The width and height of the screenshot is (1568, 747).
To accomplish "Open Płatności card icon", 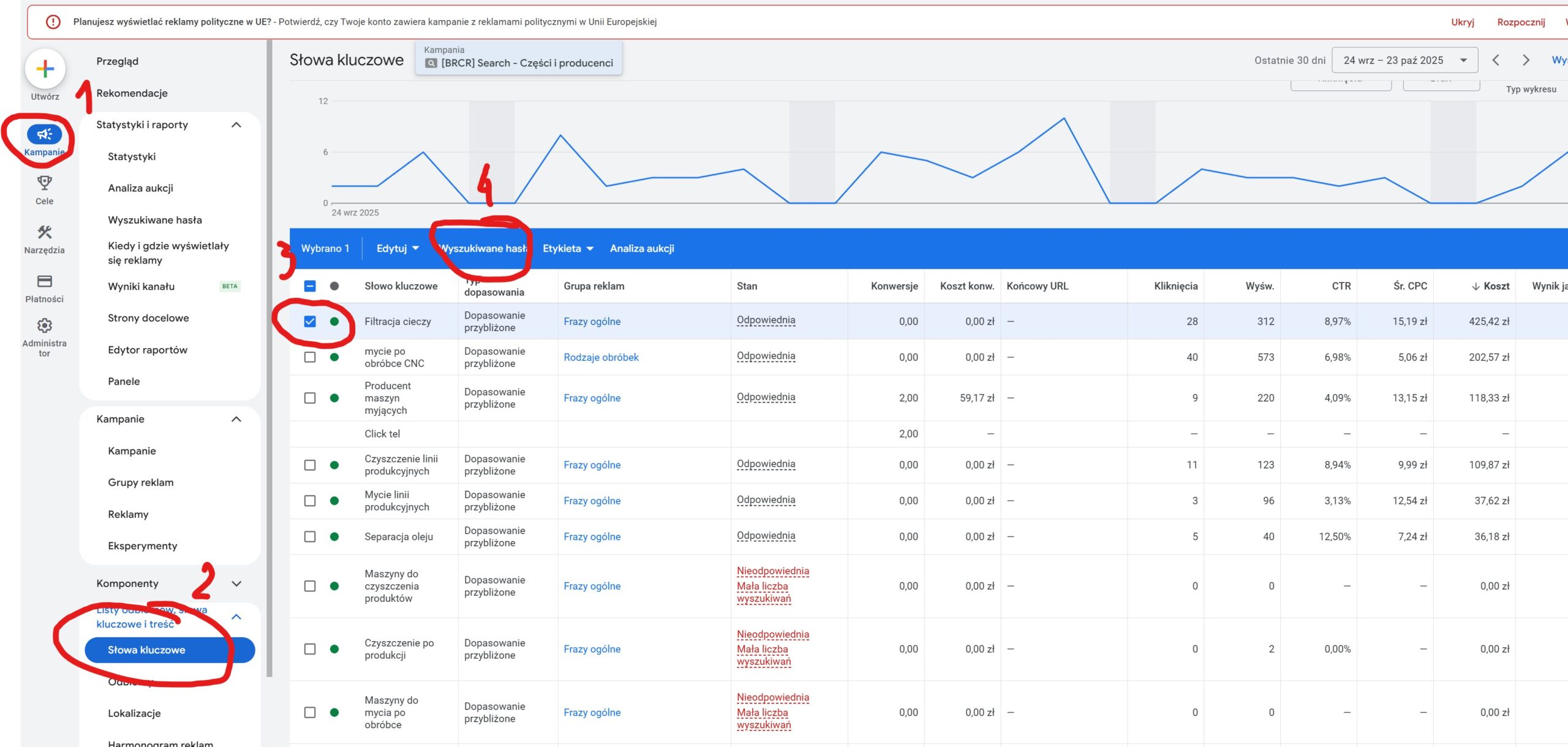I will coord(44,281).
